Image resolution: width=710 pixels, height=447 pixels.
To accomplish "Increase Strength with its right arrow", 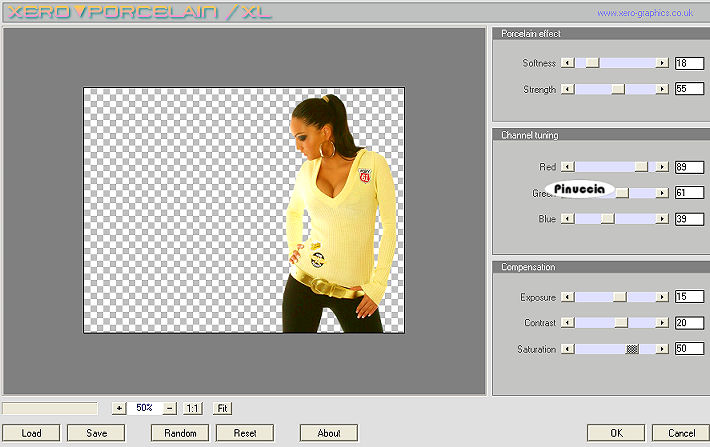I will (662, 89).
